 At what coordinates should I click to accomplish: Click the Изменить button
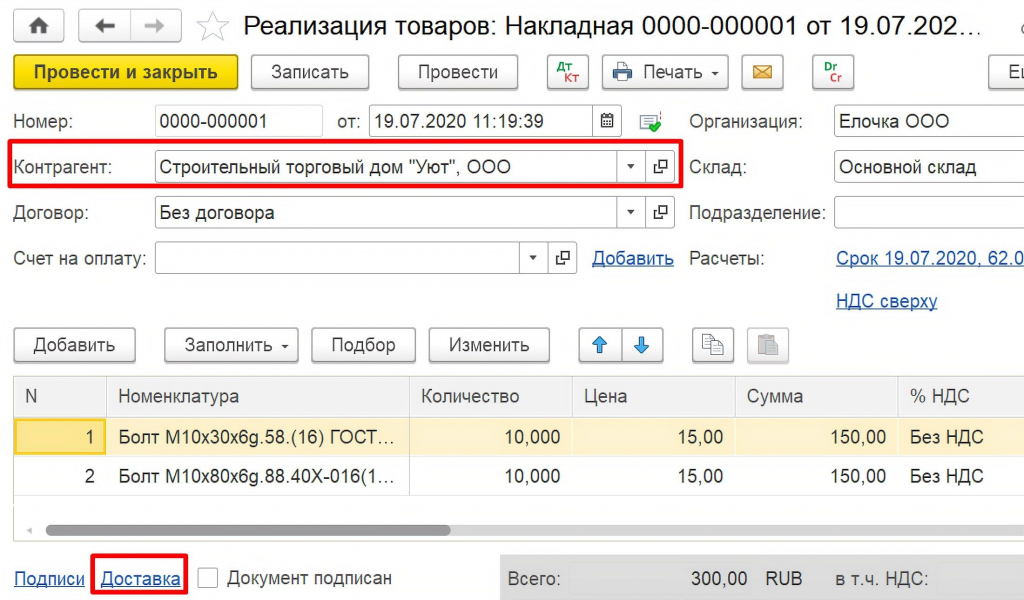[x=488, y=345]
